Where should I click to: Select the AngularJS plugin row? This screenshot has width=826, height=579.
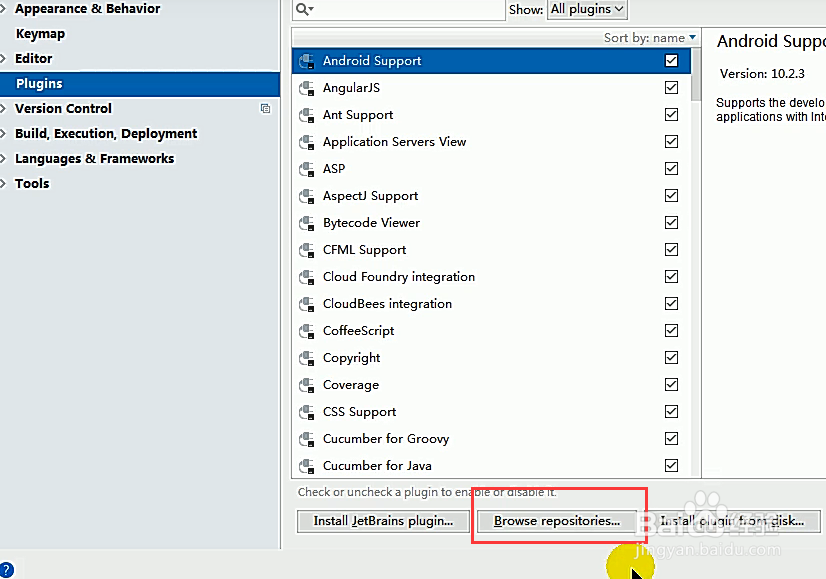[x=491, y=87]
